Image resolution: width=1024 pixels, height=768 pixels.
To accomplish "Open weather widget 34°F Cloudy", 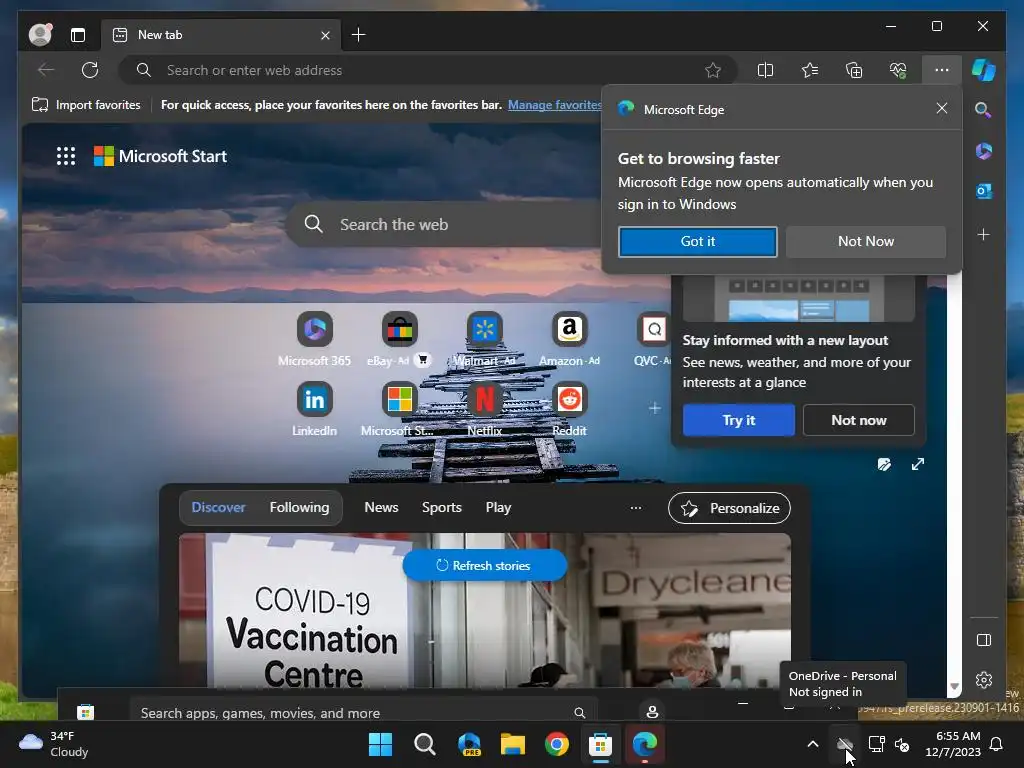I will tap(54, 744).
